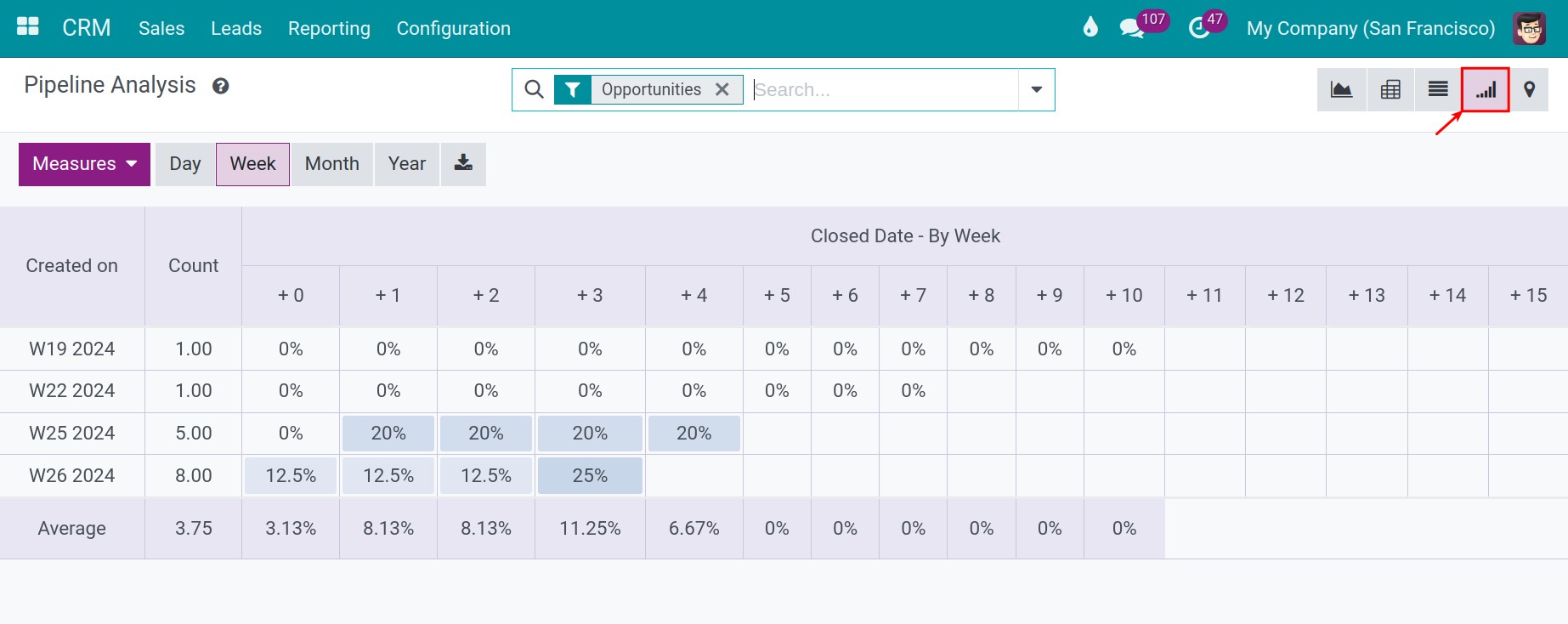Click the +10 column header
This screenshot has height=624, width=1568.
click(1124, 296)
